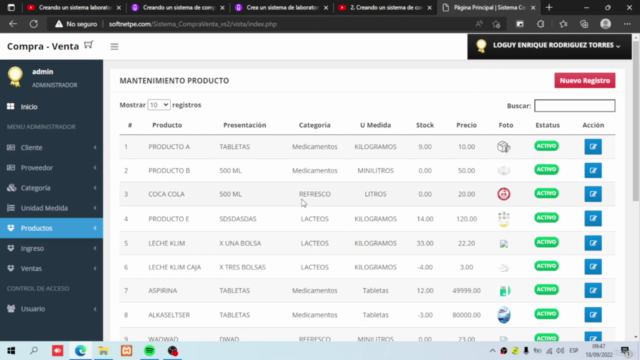Toggle ACTIVO status badge for COCA COLA
The image size is (640, 360).
(546, 193)
